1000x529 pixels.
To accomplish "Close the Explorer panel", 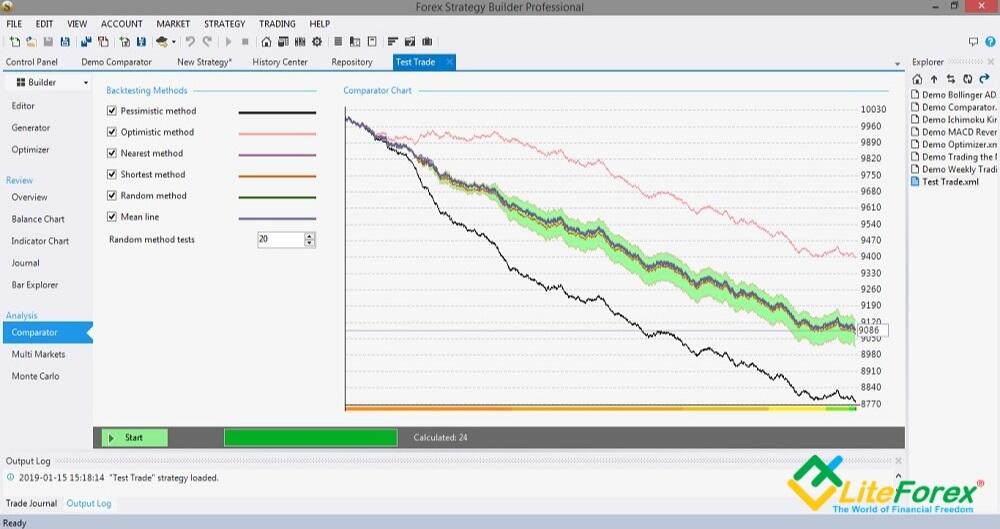I will click(x=990, y=62).
